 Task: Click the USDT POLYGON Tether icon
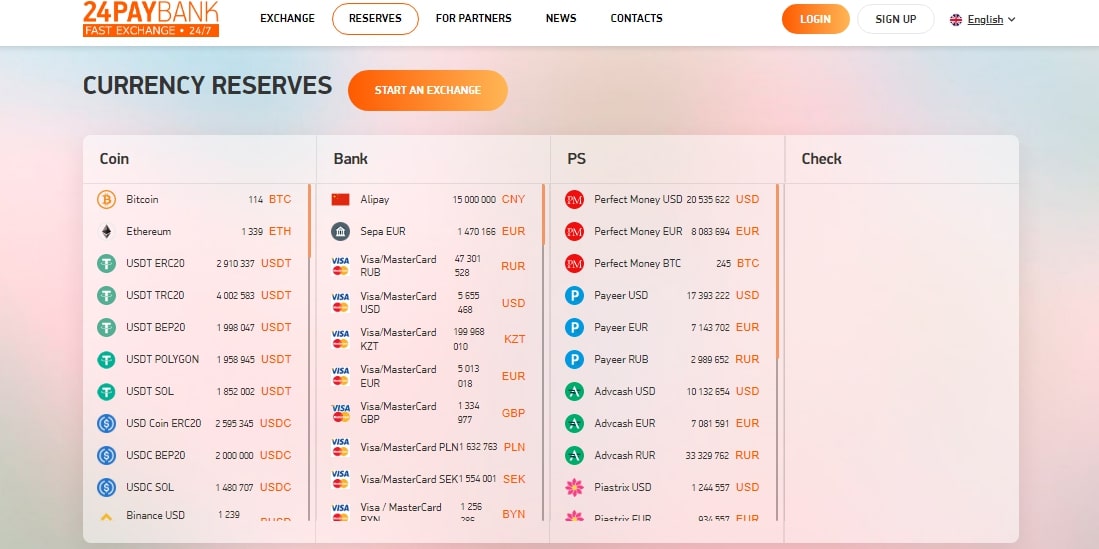point(107,360)
